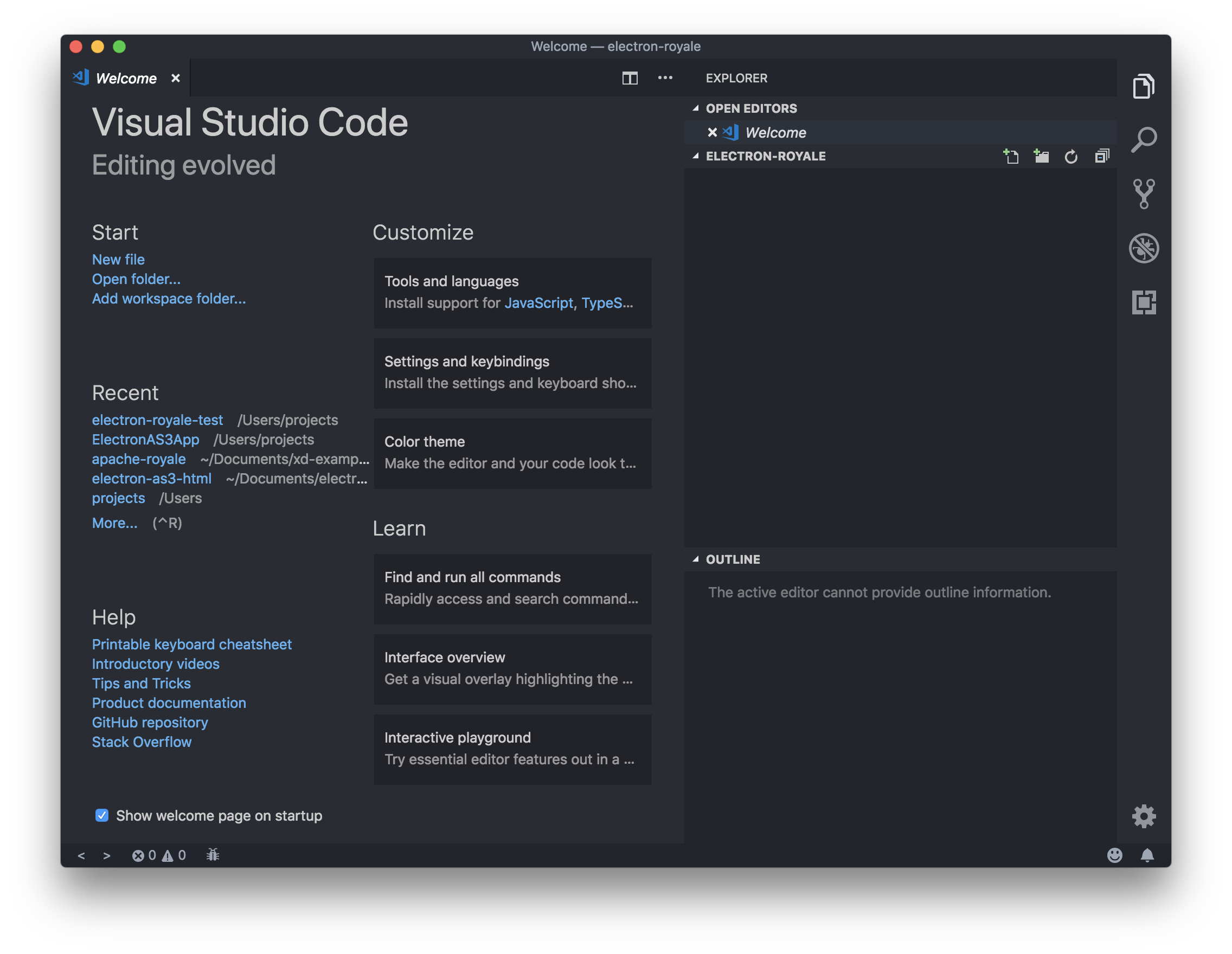
Task: Open the editor More Actions ellipsis menu
Action: (x=665, y=78)
